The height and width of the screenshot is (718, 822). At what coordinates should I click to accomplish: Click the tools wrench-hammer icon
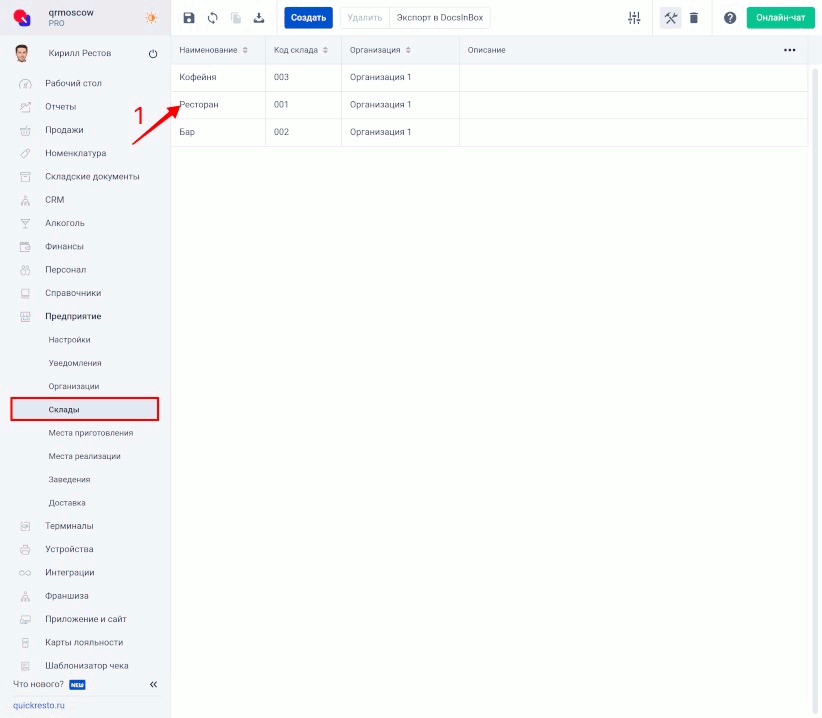coord(670,18)
